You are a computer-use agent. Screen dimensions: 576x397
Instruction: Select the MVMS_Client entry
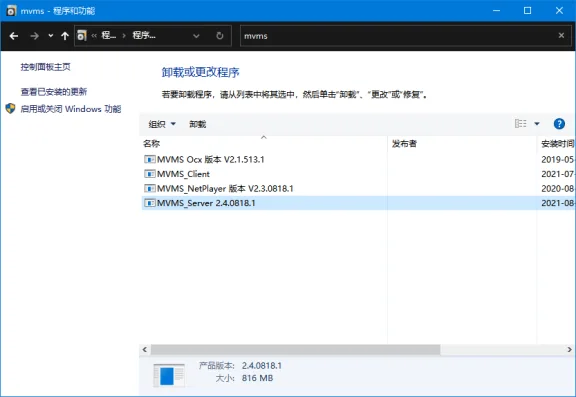pos(183,174)
